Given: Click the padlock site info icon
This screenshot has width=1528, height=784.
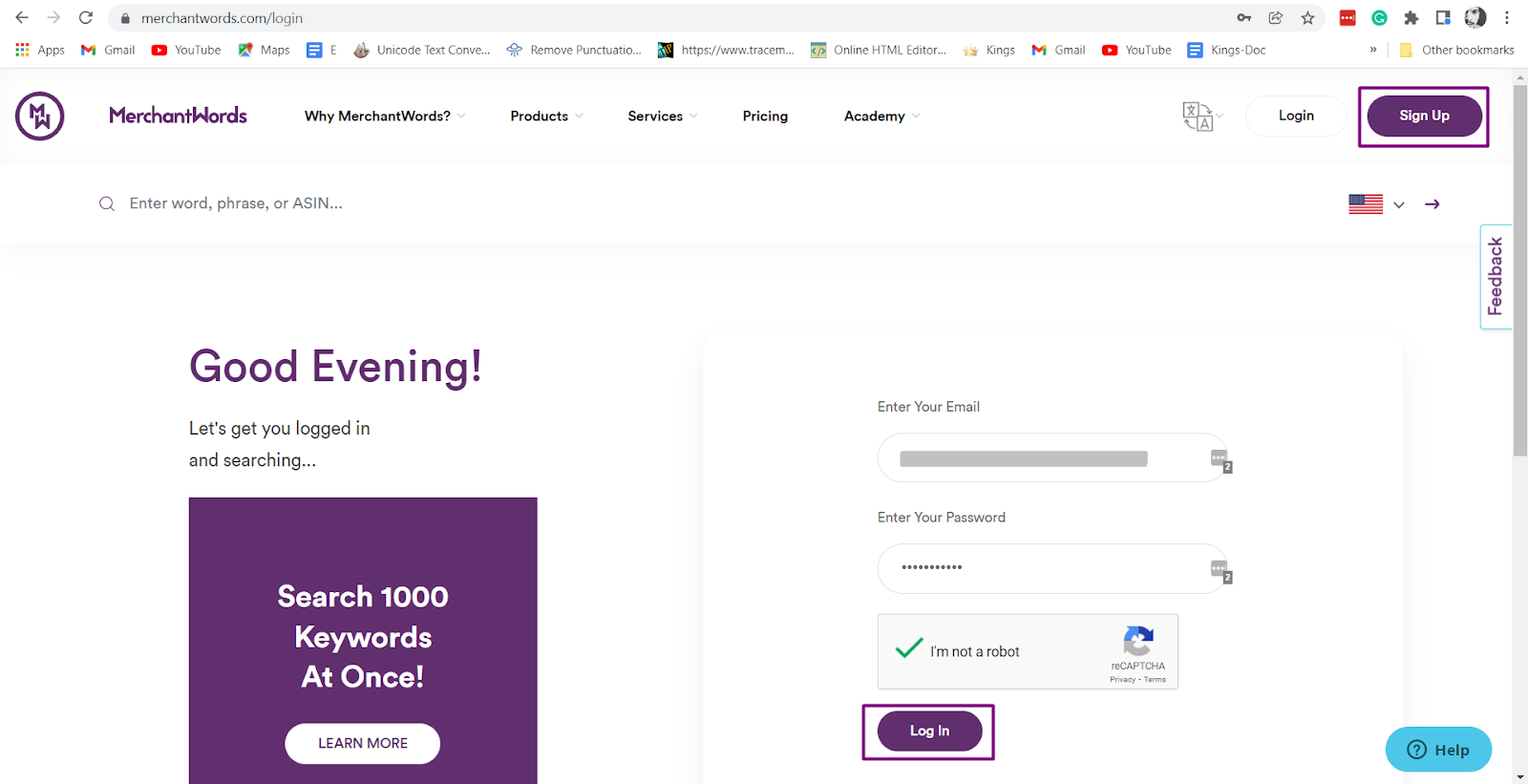Looking at the screenshot, I should [125, 18].
